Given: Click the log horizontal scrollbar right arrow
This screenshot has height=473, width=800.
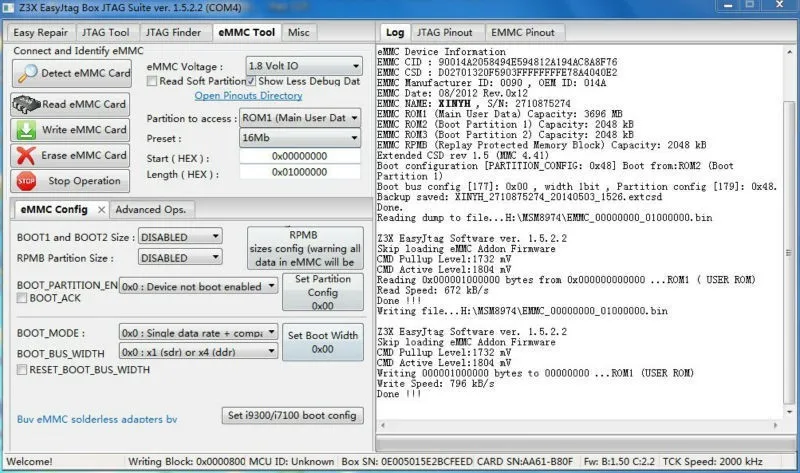Looking at the screenshot, I should [x=776, y=425].
